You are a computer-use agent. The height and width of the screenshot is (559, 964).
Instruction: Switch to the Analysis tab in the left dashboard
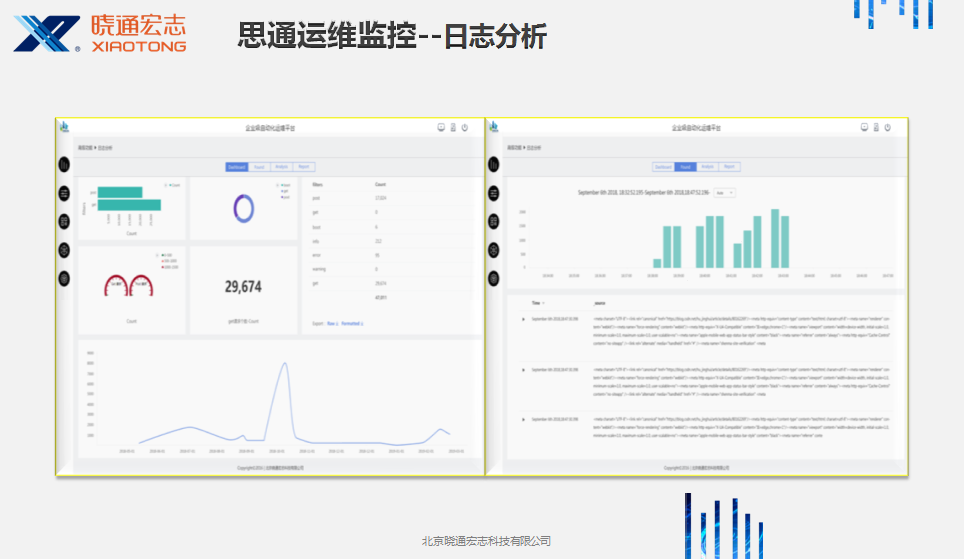[x=280, y=167]
